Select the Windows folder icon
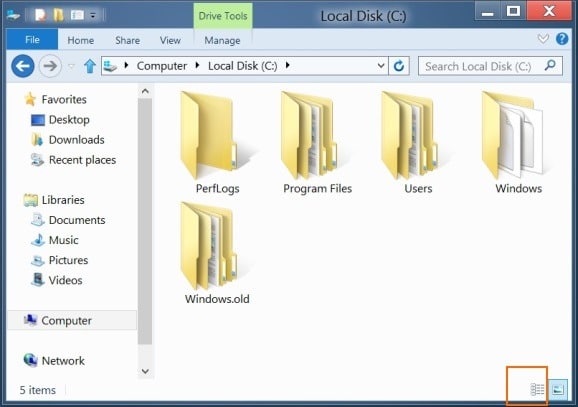Screen dimensions: 578x407 (x=512, y=135)
